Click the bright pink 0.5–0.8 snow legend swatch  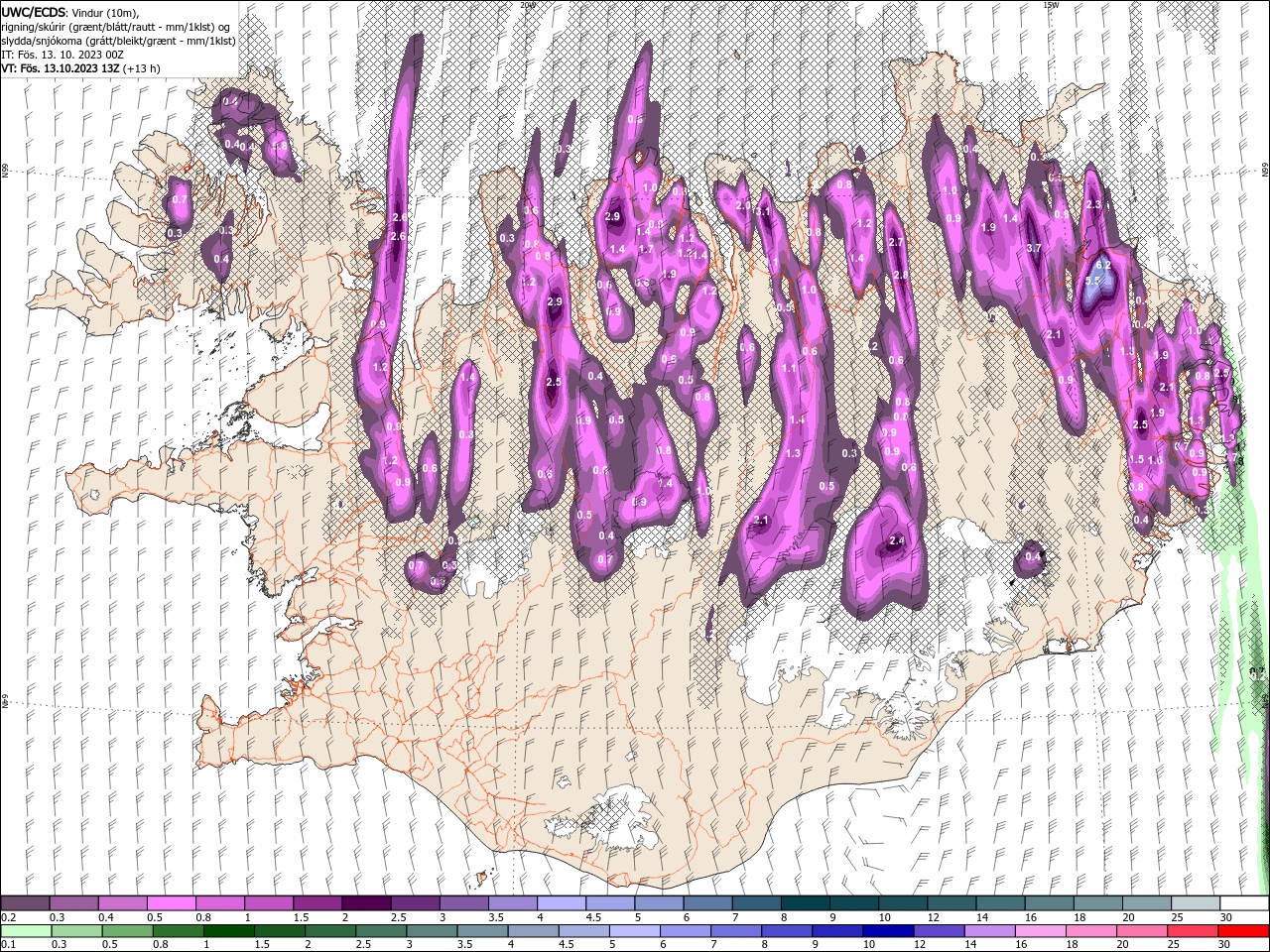tap(171, 902)
